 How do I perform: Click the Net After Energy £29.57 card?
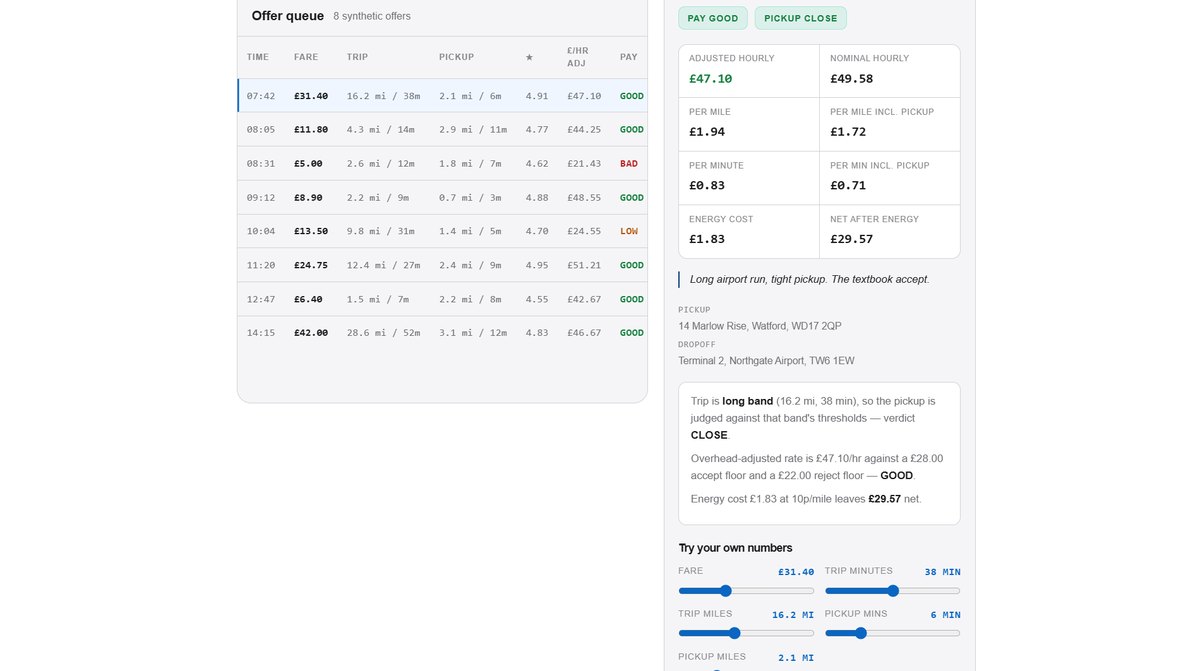coord(890,231)
